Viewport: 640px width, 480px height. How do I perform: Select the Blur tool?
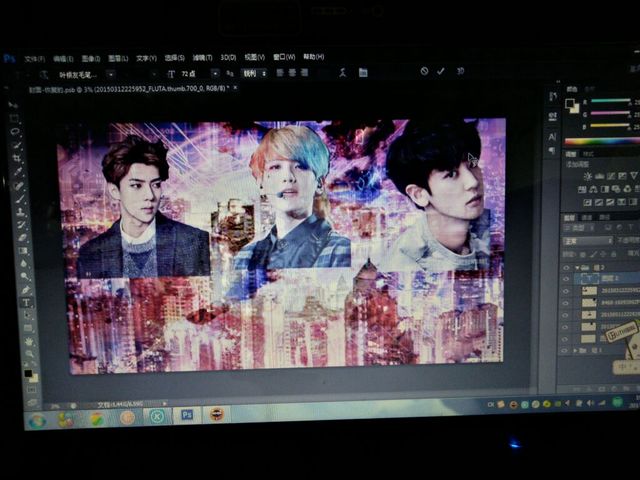24,263
